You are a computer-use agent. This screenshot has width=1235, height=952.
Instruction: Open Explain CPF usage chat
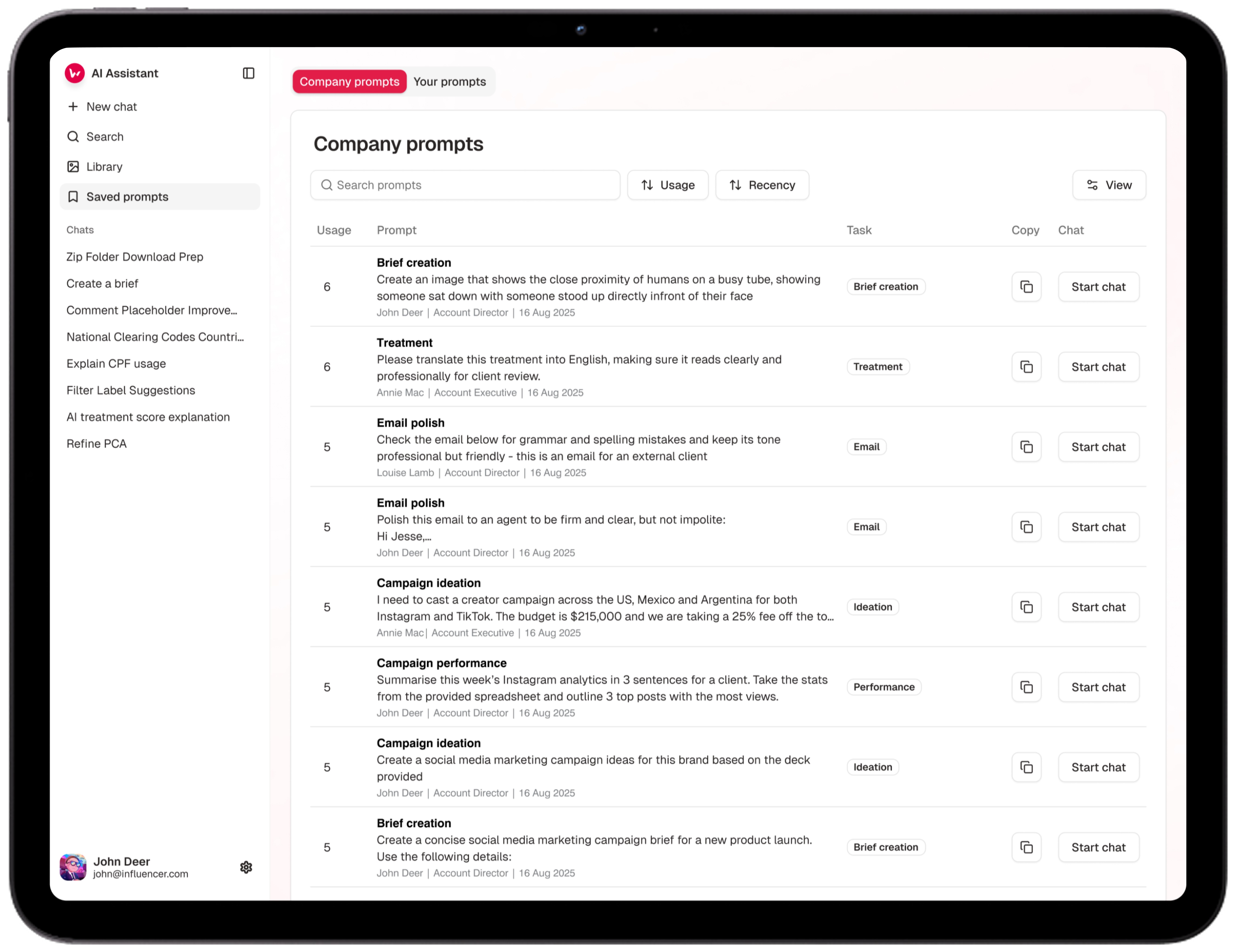click(x=116, y=364)
